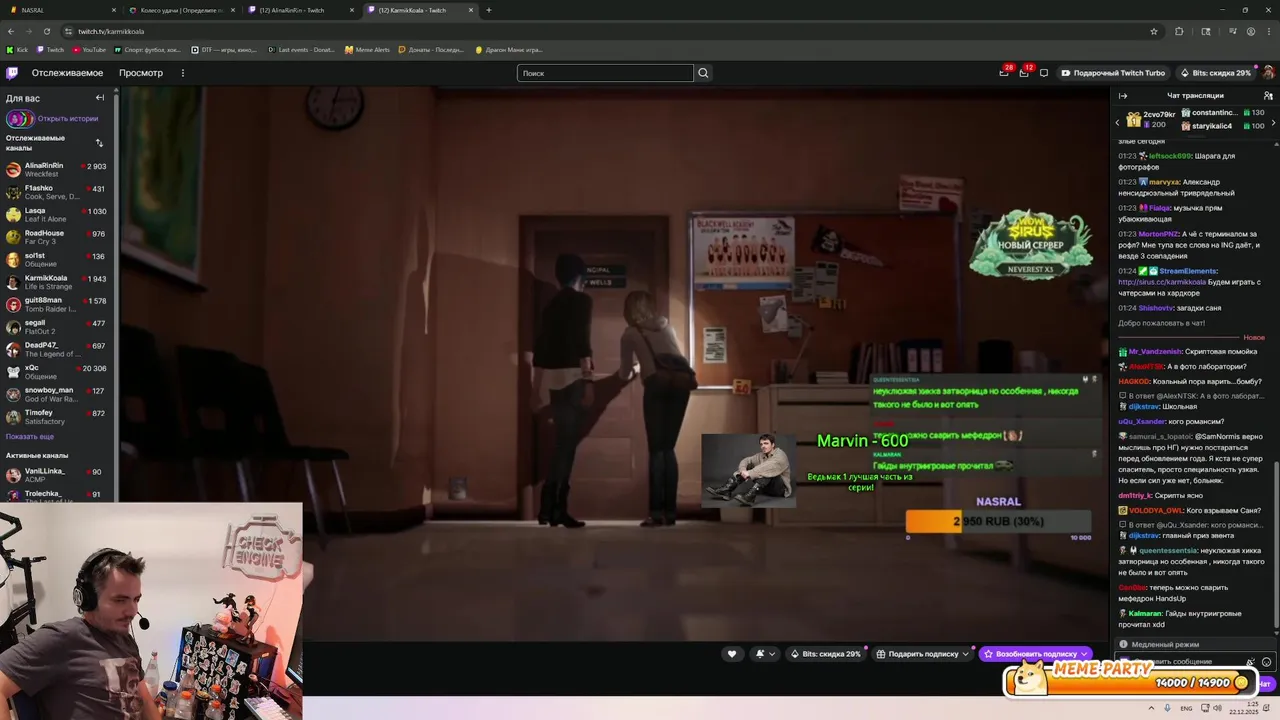Open the taskbar clock and date
The image size is (1280, 720).
point(1244,708)
